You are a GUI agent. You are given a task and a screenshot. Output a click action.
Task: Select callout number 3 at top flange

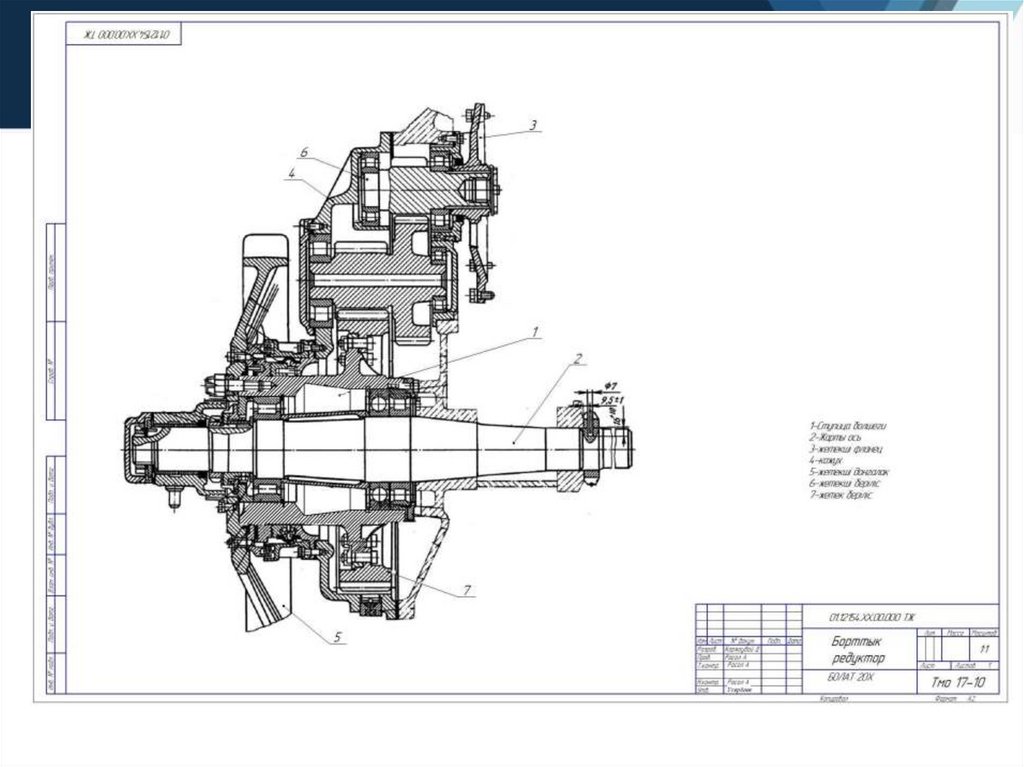click(534, 124)
